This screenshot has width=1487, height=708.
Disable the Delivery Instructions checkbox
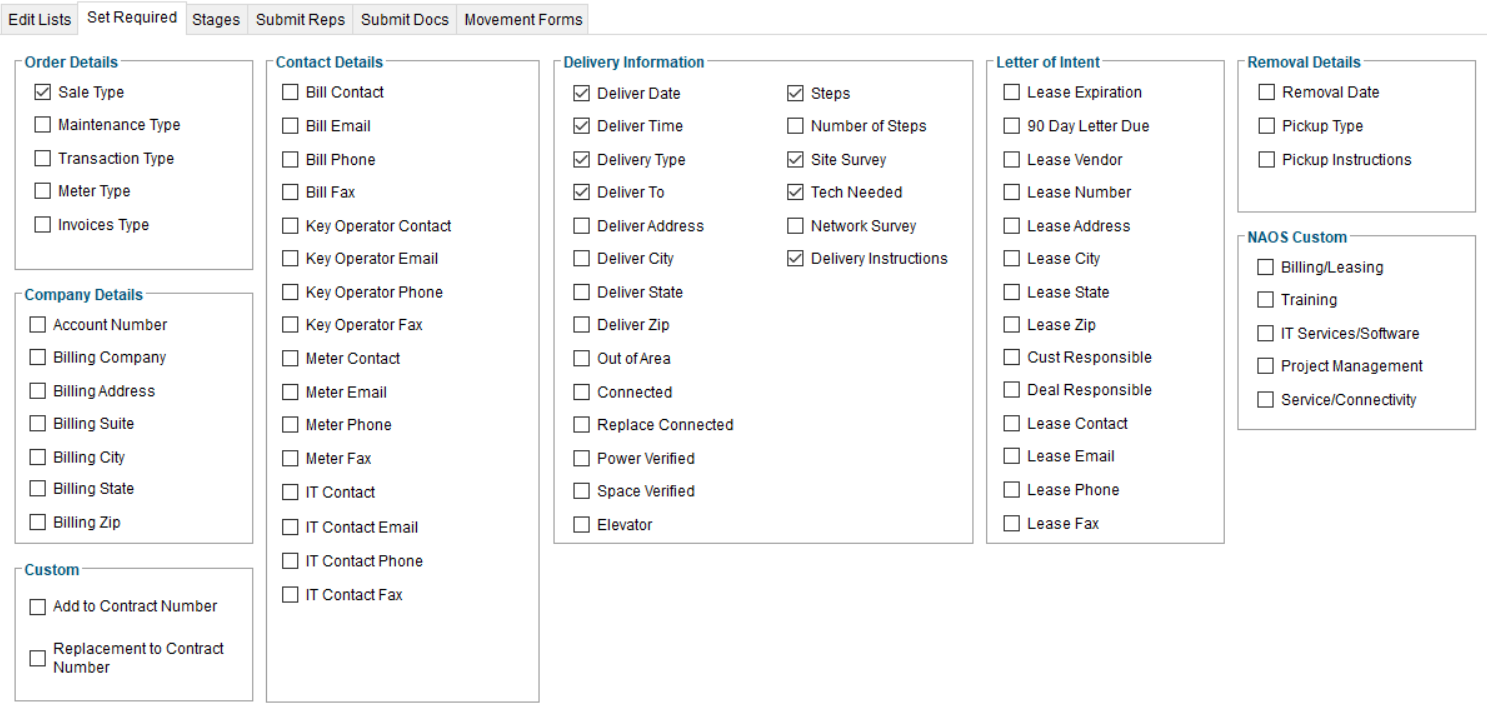pos(795,258)
